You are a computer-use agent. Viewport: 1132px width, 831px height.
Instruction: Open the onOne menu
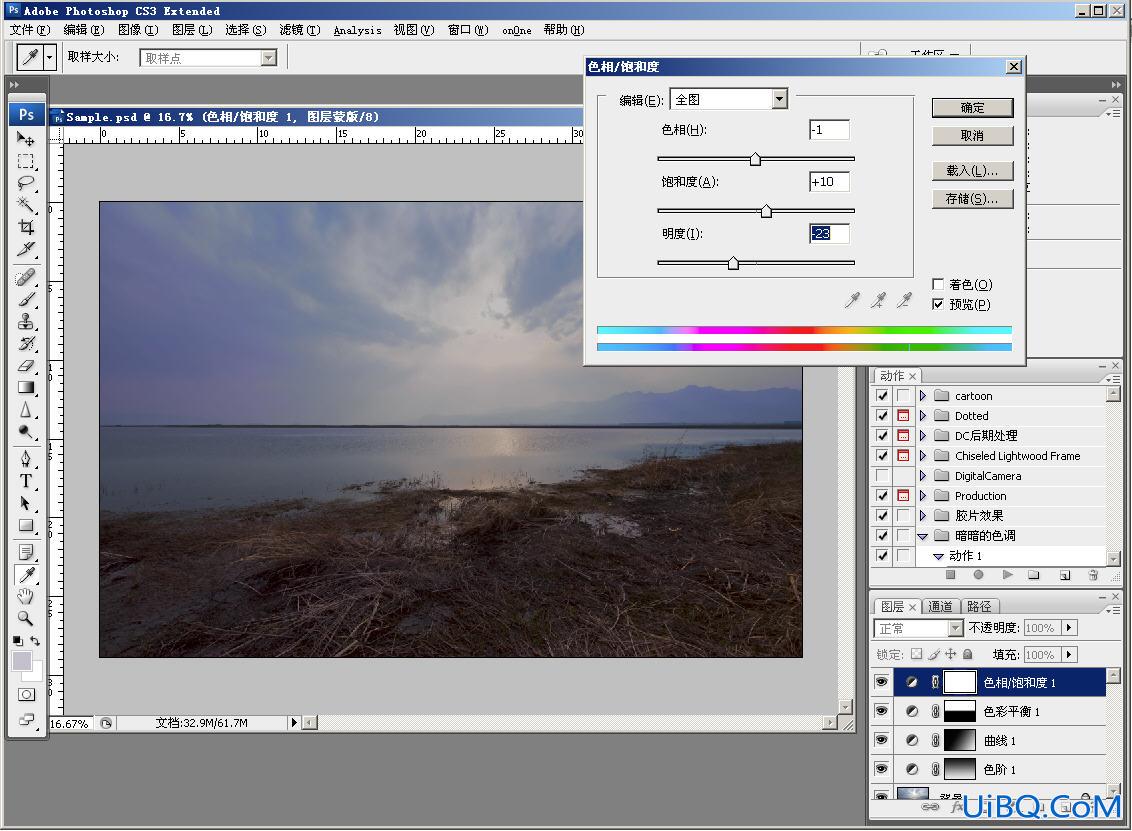(517, 30)
